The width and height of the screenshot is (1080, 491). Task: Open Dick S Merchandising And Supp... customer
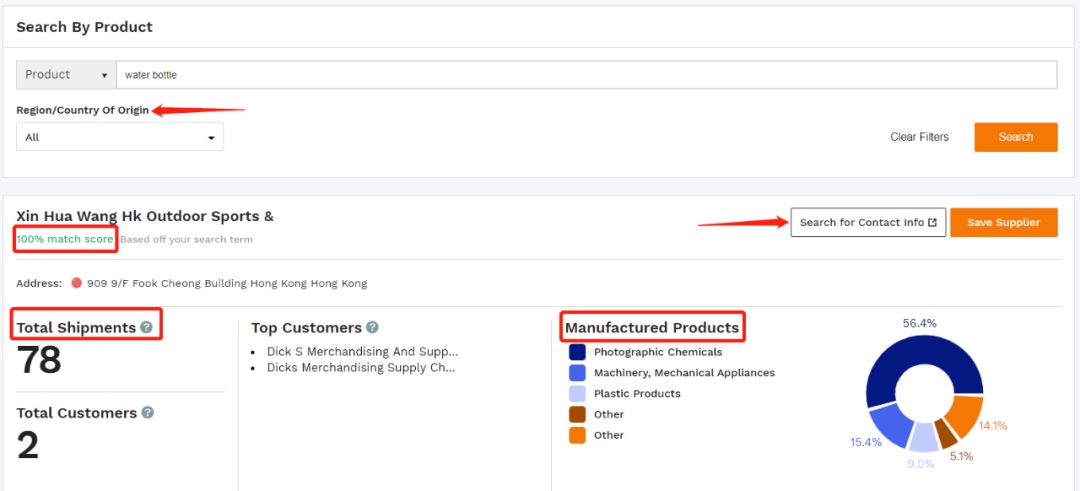pos(362,352)
